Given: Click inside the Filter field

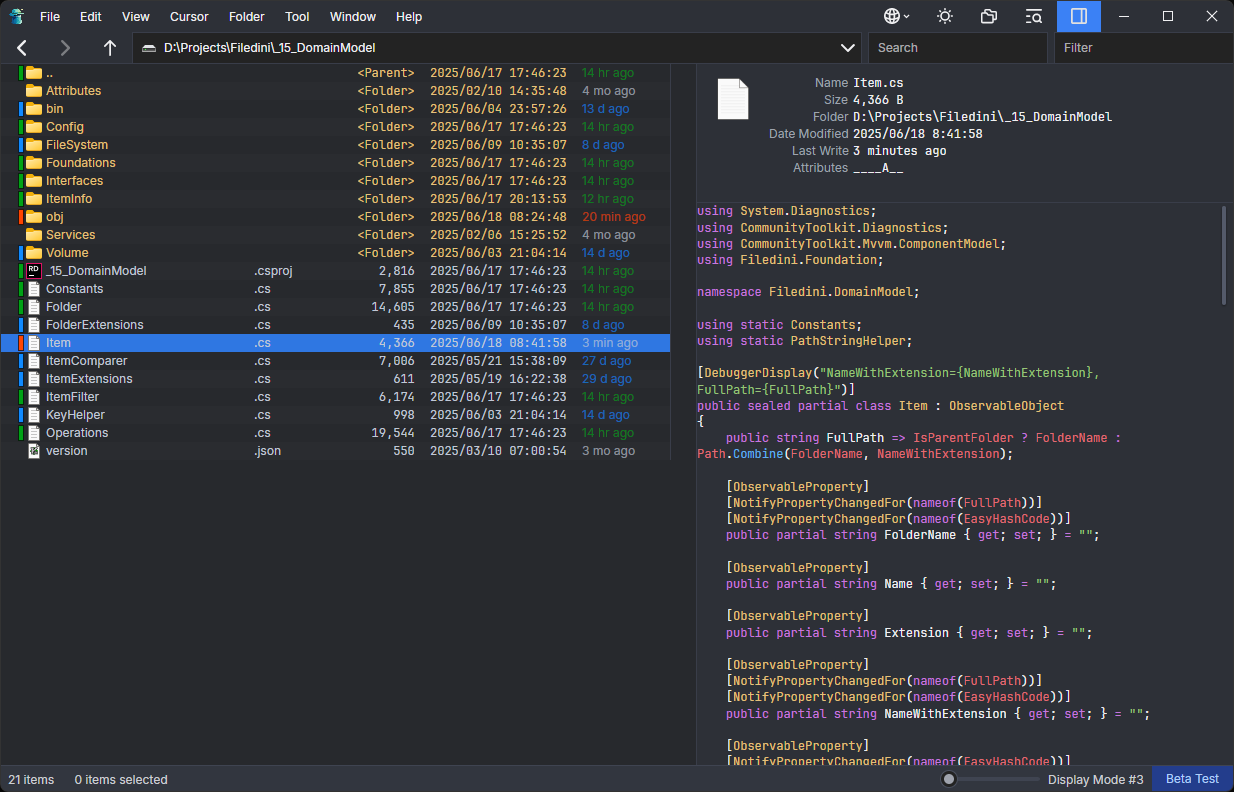Looking at the screenshot, I should tap(1142, 48).
